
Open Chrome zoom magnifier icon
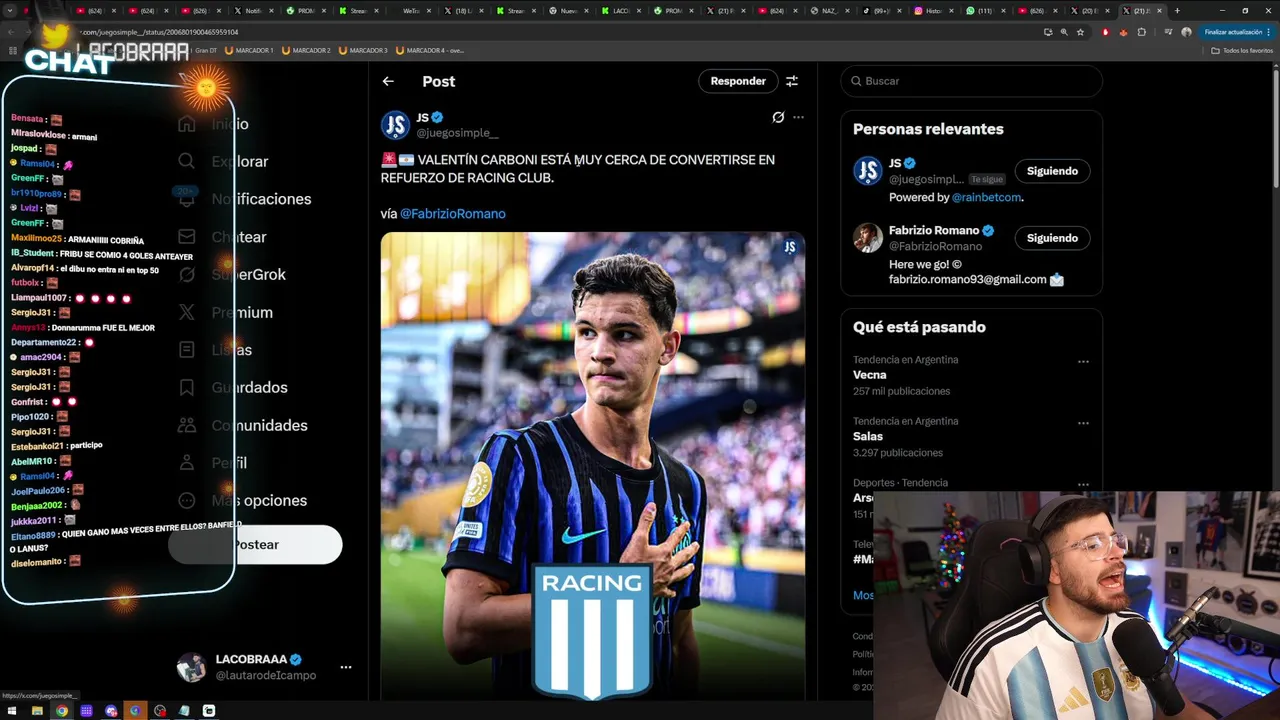click(x=1064, y=32)
